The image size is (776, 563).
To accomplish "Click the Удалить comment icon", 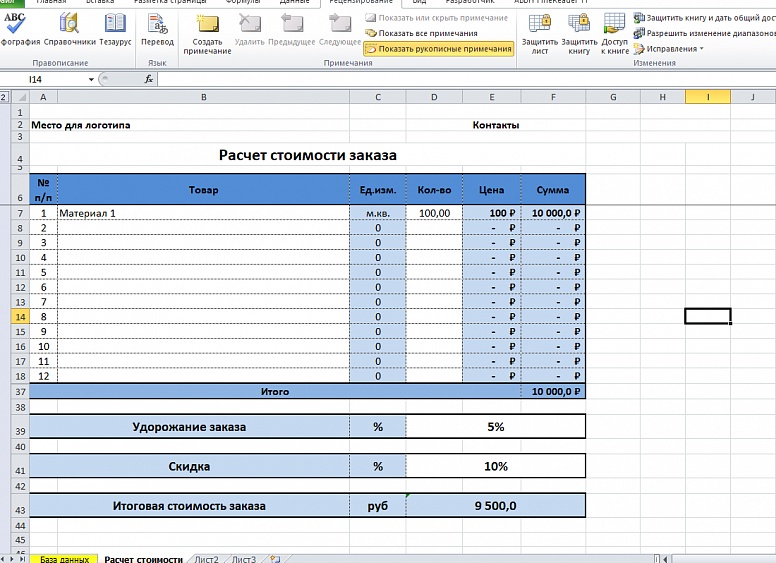I will (x=249, y=30).
